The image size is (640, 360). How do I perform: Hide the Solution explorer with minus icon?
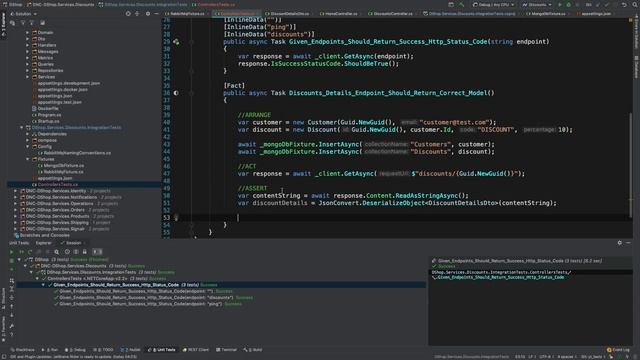[156, 13]
